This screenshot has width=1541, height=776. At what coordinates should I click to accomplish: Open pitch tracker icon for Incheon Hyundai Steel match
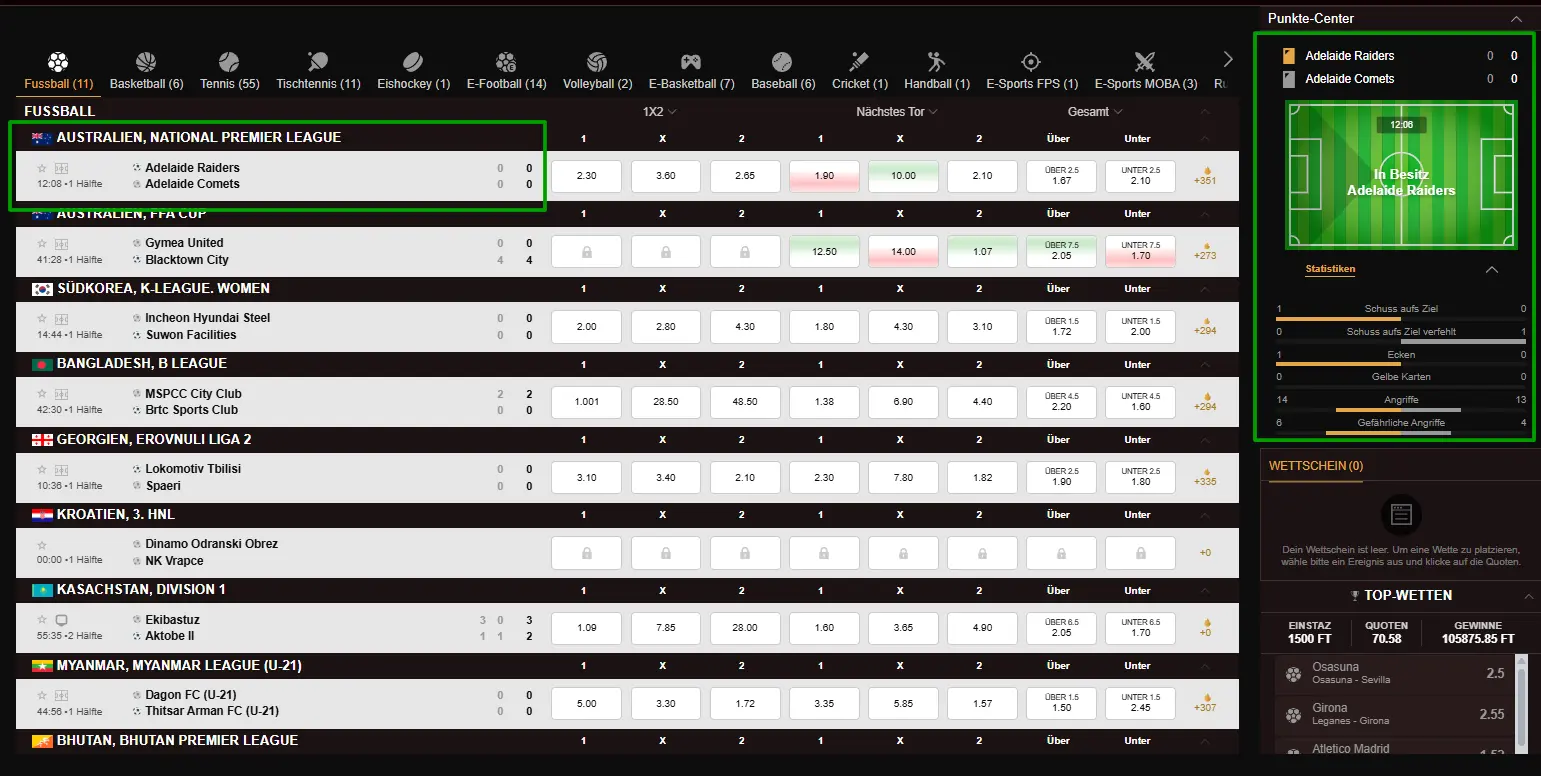[61, 319]
